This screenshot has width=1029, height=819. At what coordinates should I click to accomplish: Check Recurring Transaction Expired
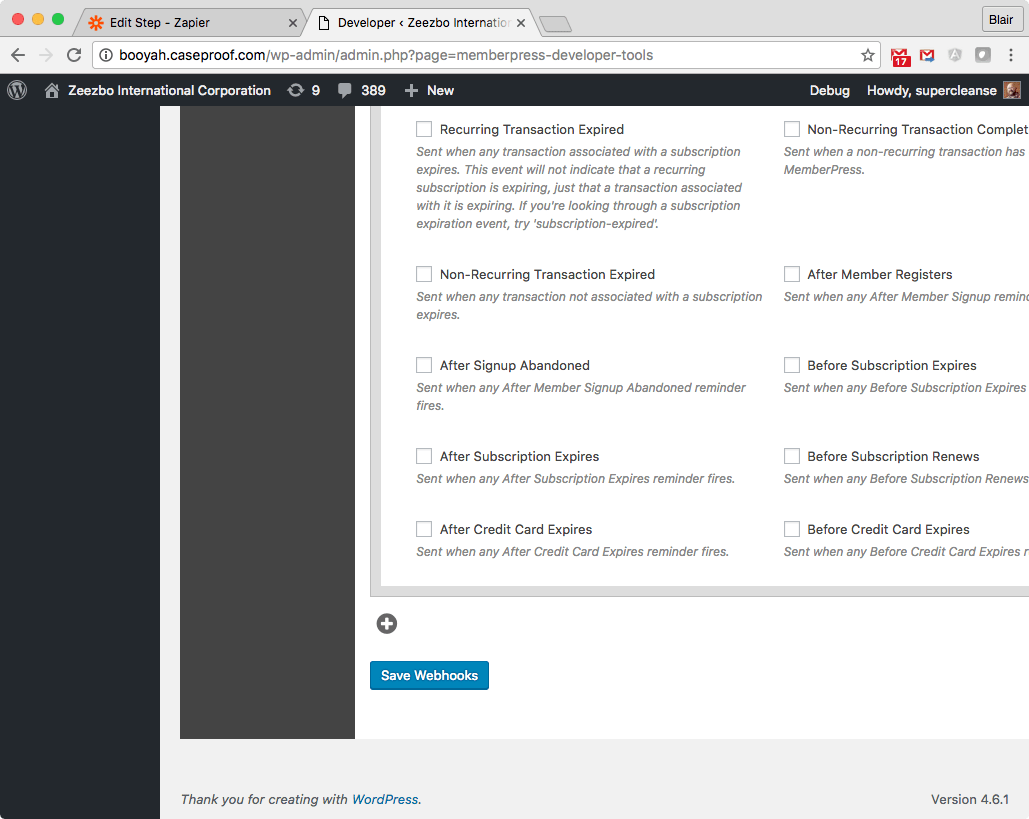[x=424, y=129]
